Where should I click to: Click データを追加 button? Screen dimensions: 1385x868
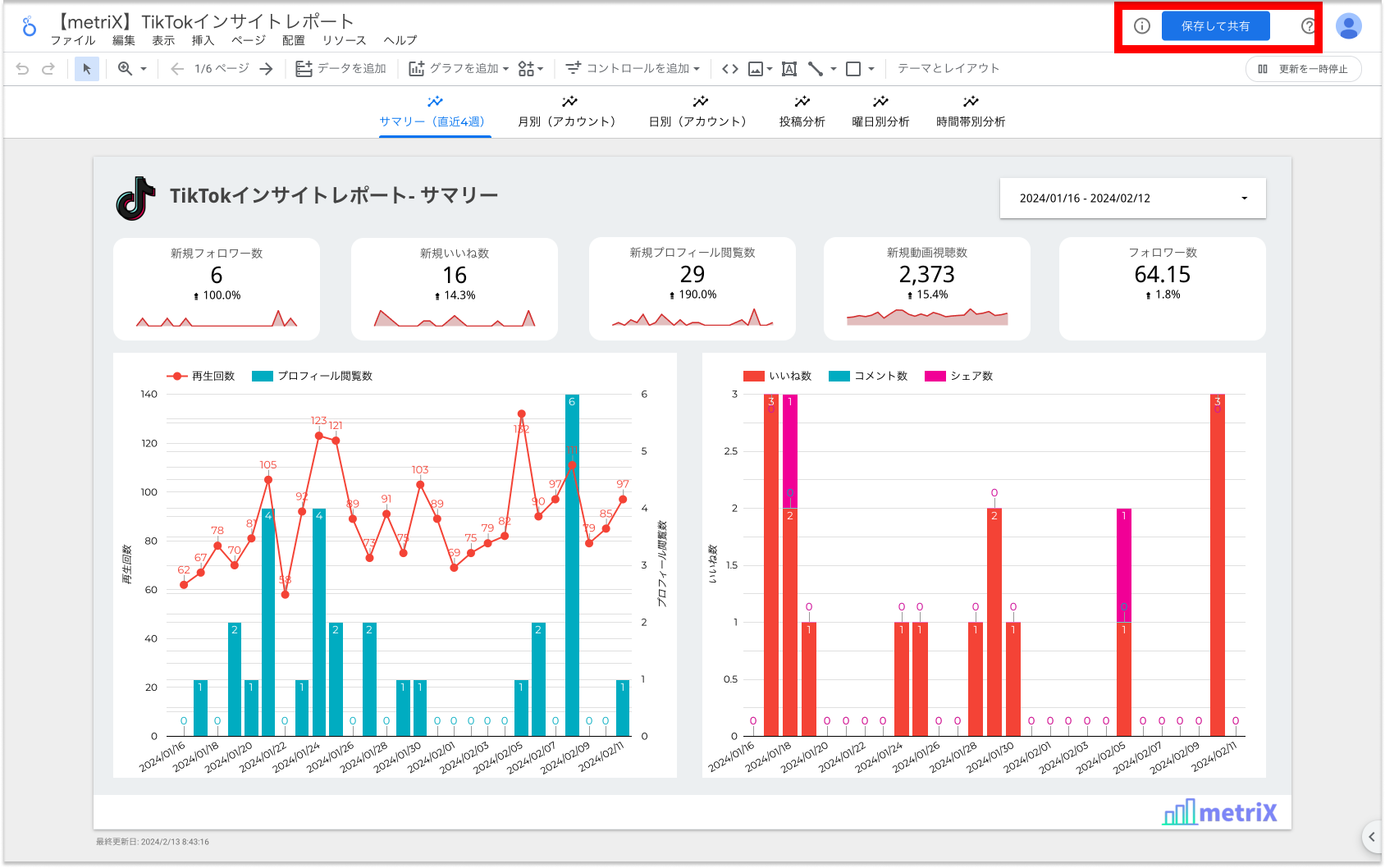coord(341,69)
